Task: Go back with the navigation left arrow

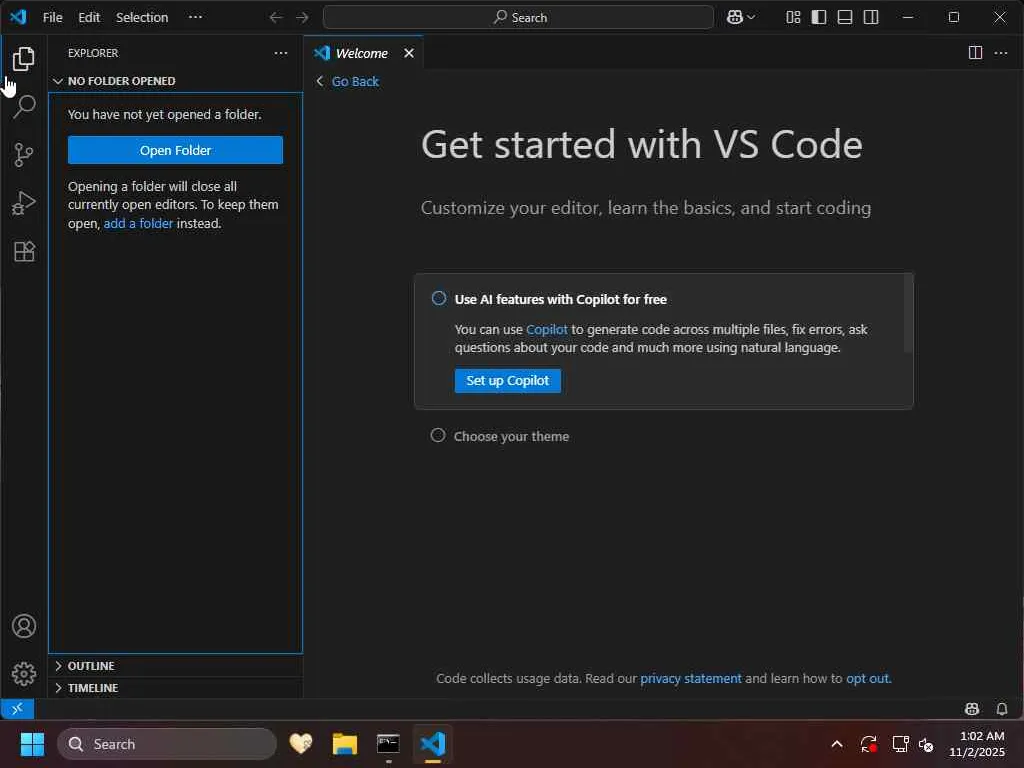Action: 276,17
